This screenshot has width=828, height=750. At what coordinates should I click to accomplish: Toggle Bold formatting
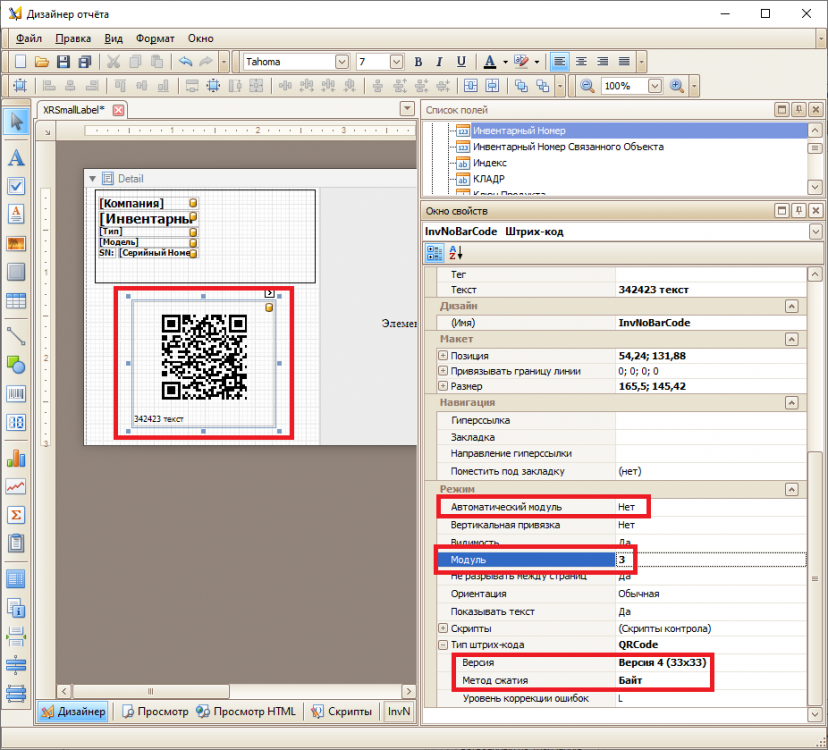(418, 62)
